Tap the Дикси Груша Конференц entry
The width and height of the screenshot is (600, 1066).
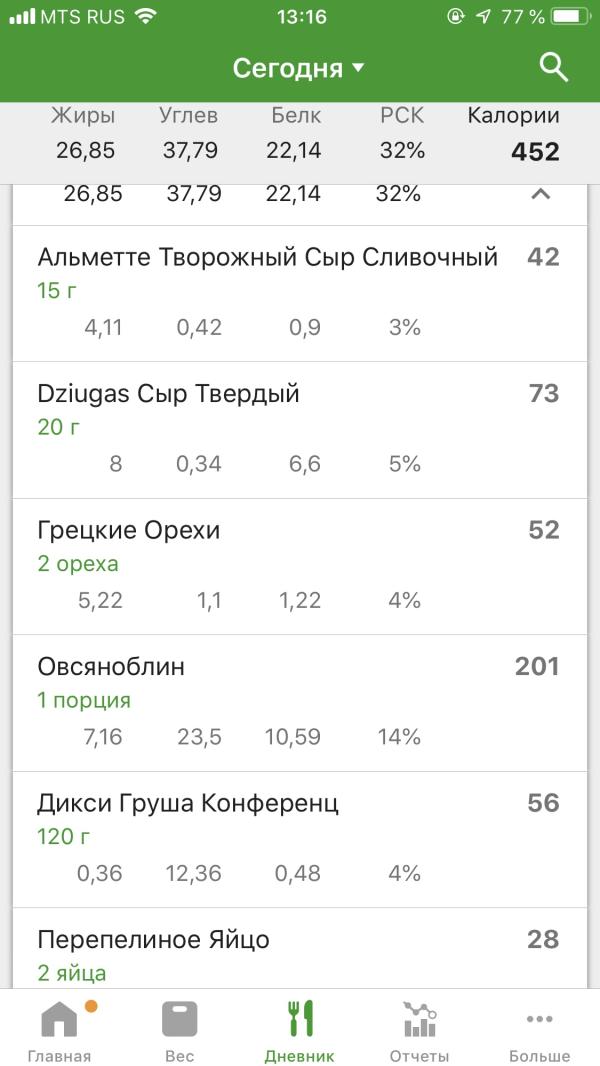coord(300,840)
